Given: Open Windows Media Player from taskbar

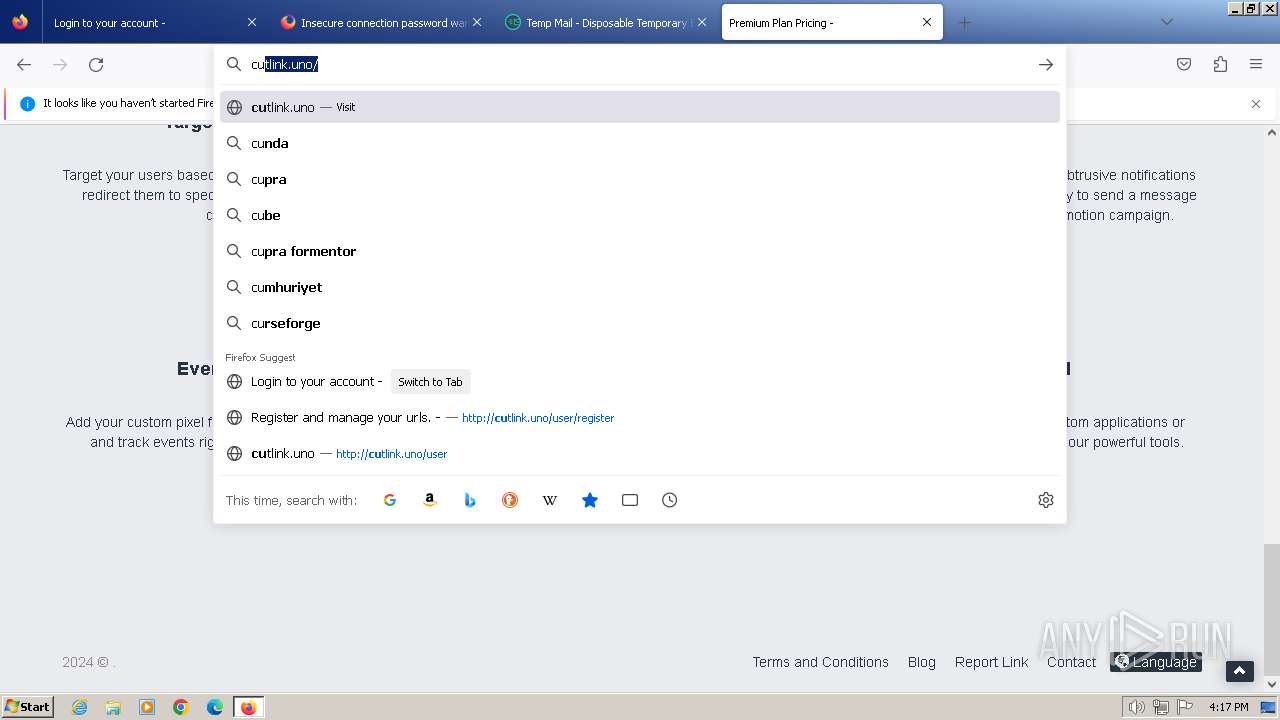Looking at the screenshot, I should tap(147, 707).
